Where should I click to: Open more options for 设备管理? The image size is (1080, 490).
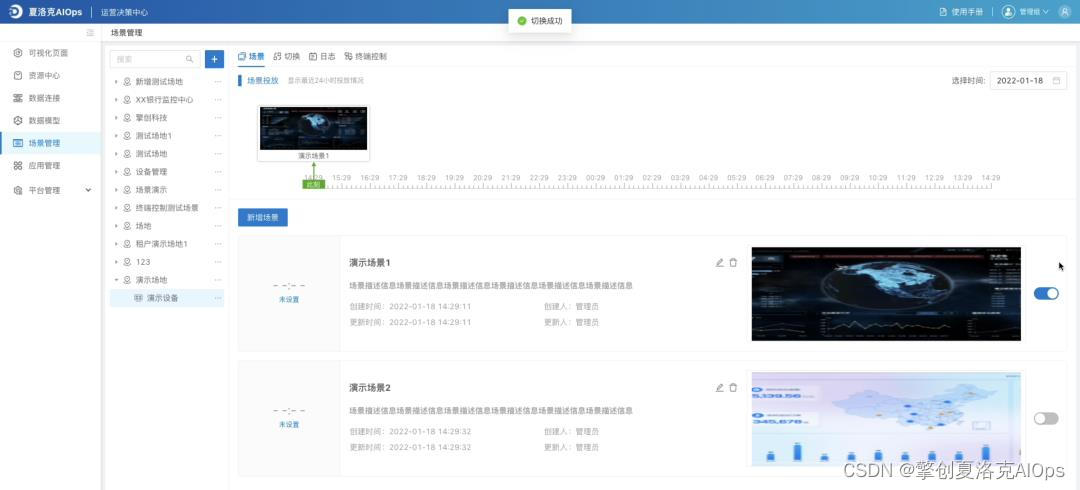(x=218, y=172)
